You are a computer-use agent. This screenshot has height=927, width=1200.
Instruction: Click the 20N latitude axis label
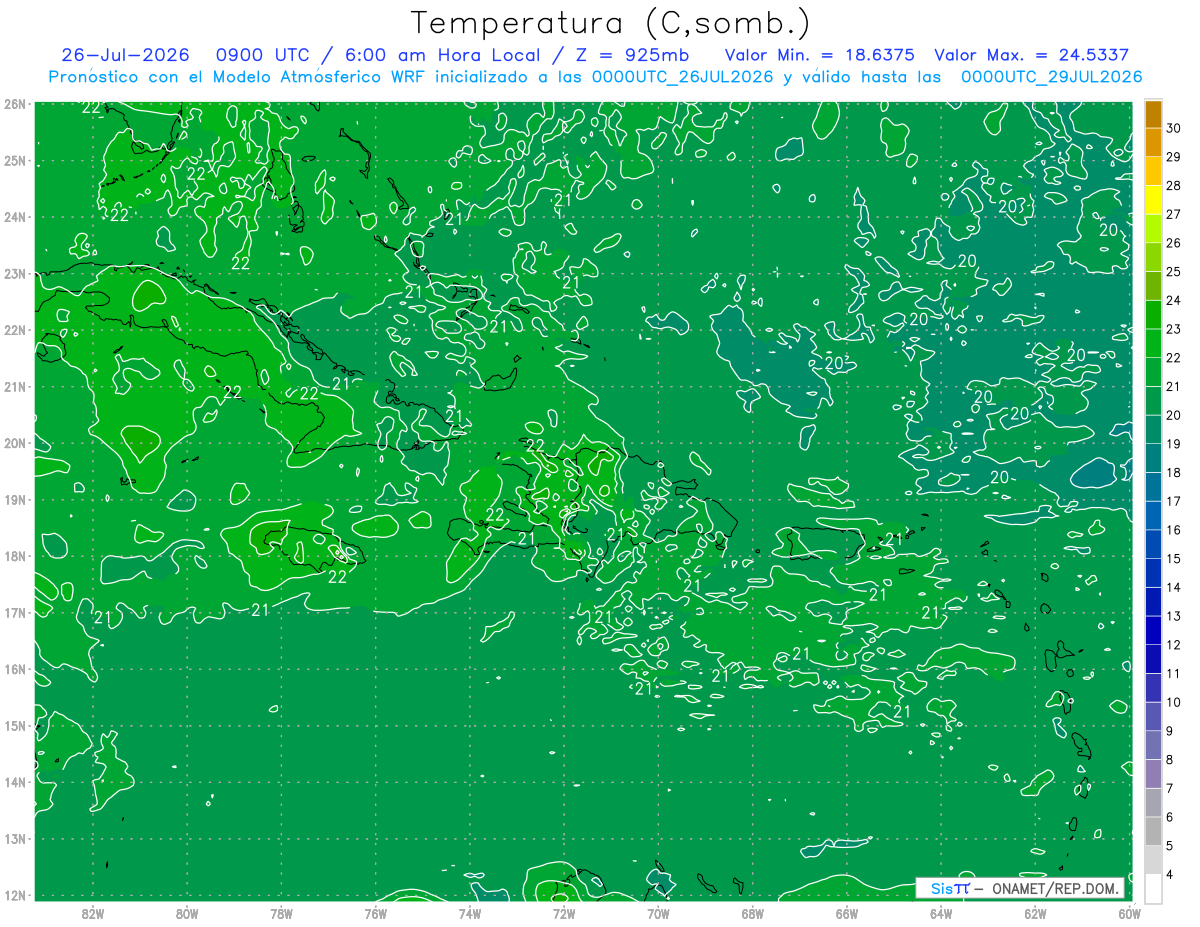14,443
